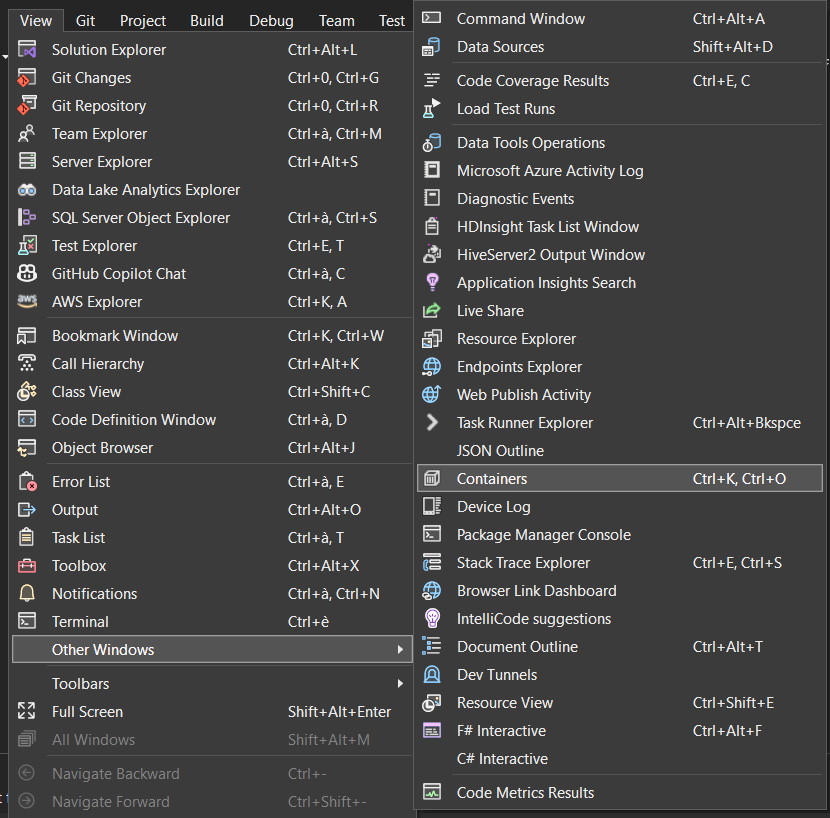
Task: Click the Code Metrics Results icon
Action: [x=432, y=792]
